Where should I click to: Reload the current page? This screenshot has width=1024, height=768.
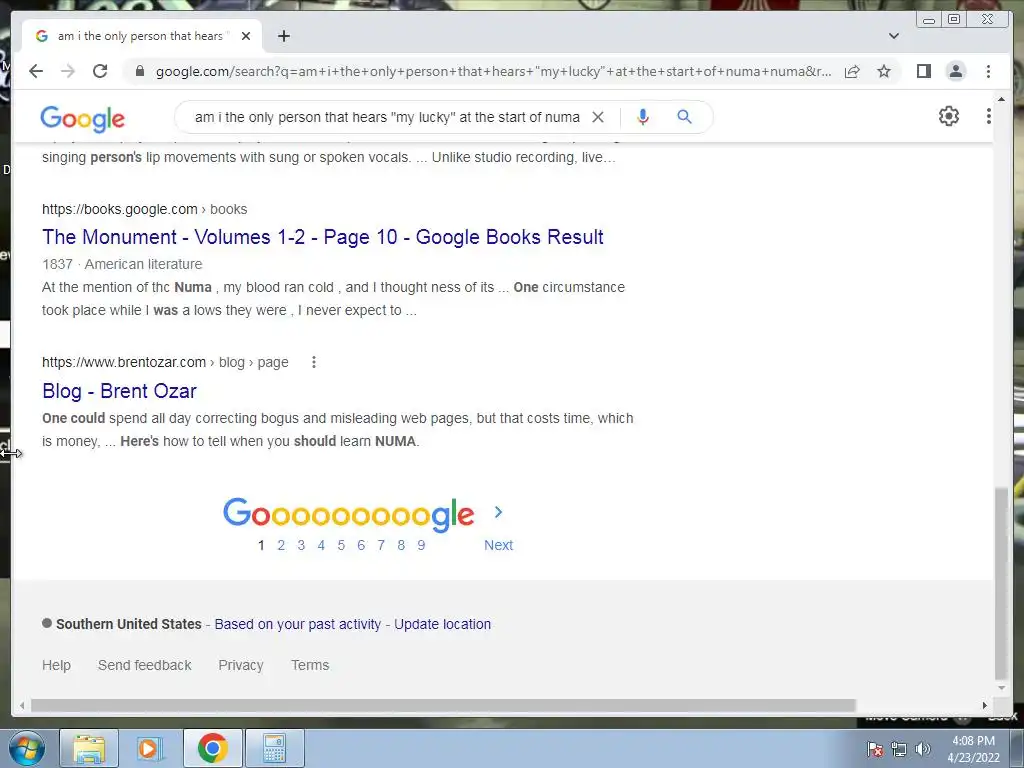click(x=100, y=71)
